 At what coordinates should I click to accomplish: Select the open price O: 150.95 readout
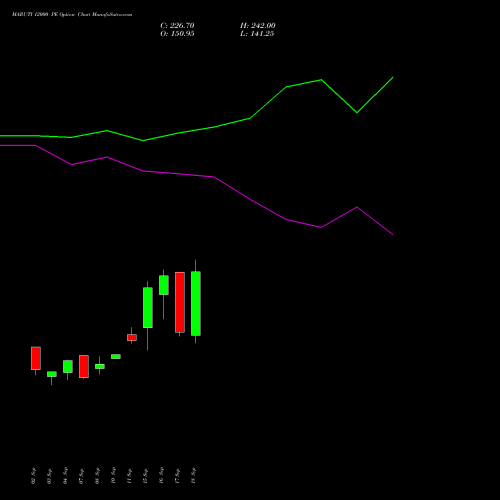tap(177, 34)
